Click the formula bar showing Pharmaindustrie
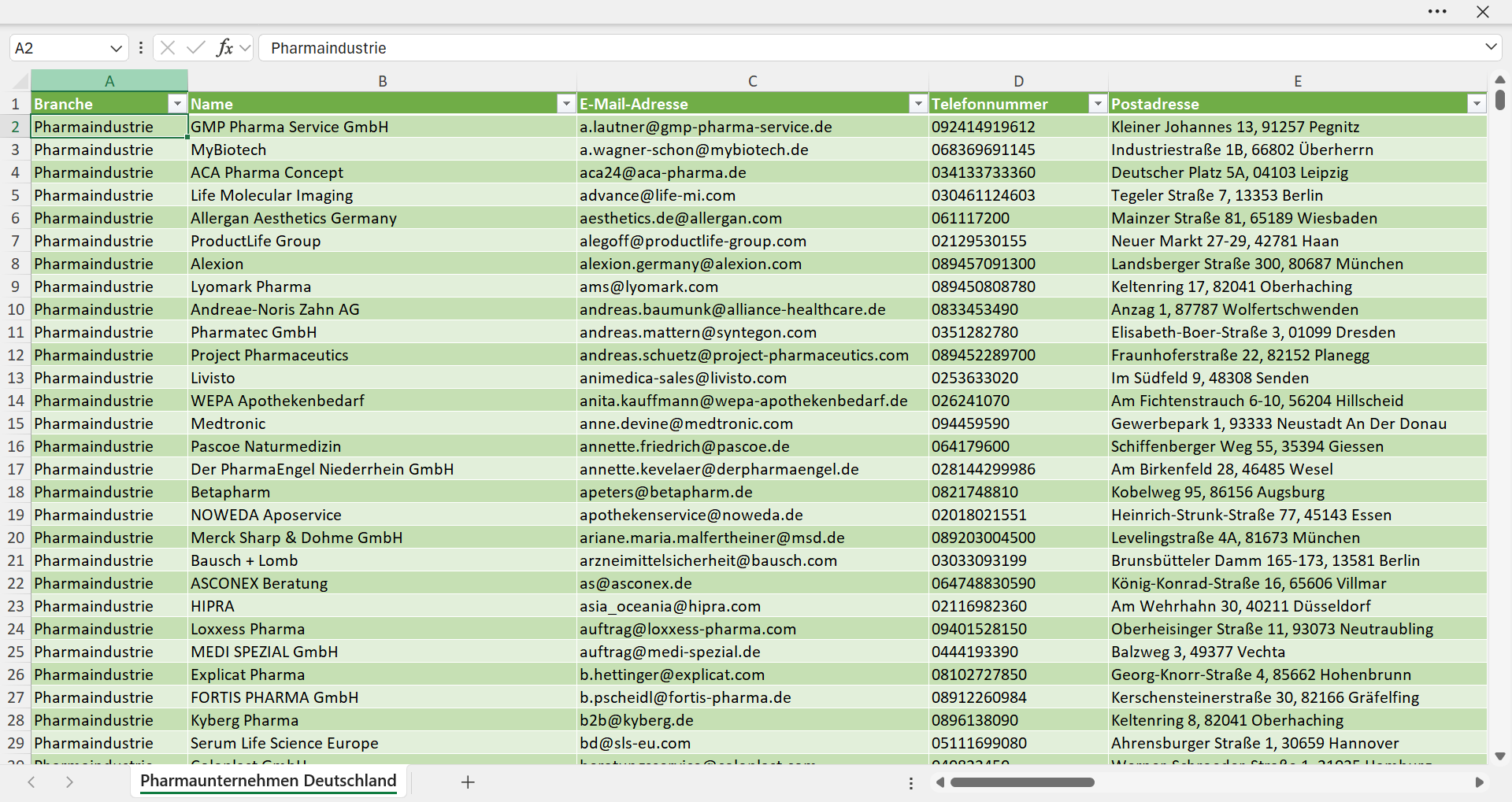The image size is (1512, 802). tap(870, 48)
